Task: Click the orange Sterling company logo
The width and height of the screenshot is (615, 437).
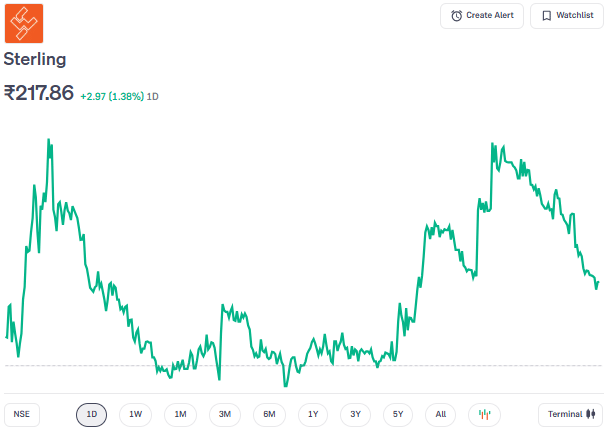Action: click(24, 24)
